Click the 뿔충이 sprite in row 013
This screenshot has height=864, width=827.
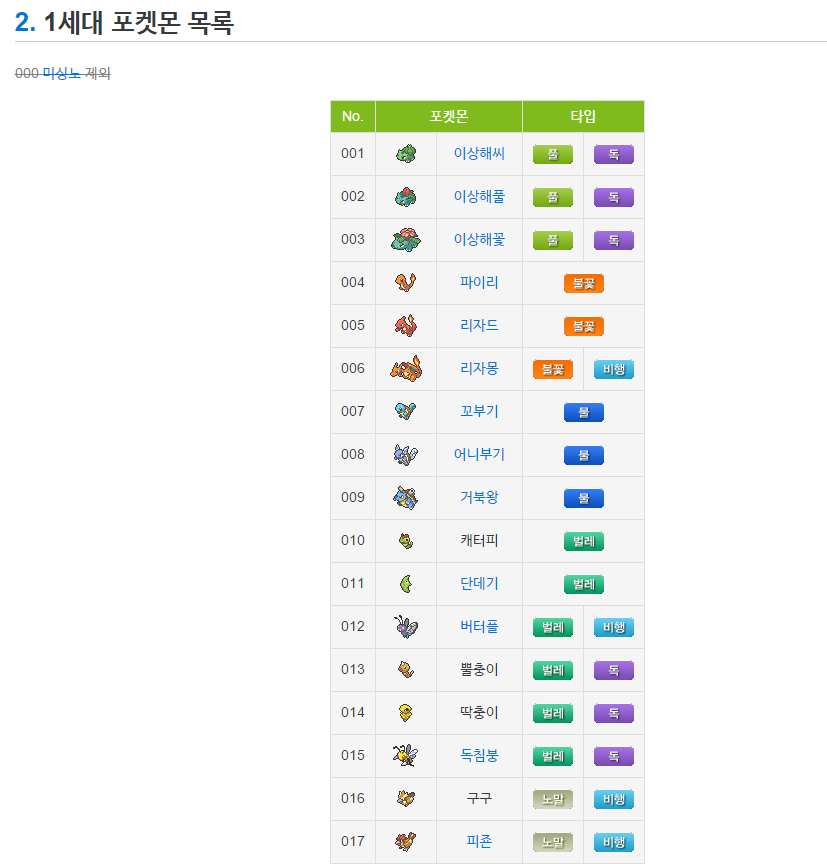click(406, 669)
